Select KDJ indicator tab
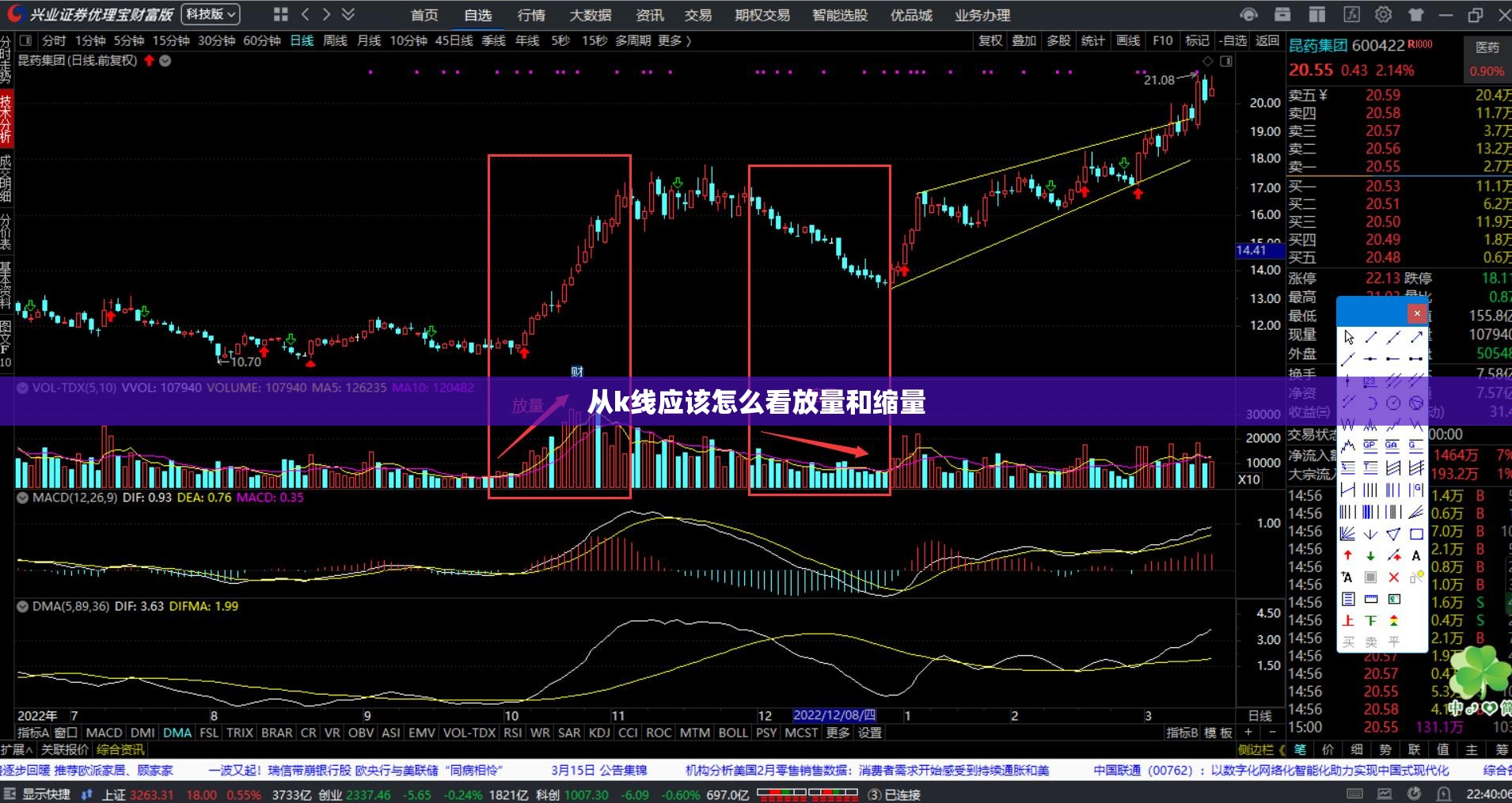This screenshot has width=1512, height=803. coord(599,733)
